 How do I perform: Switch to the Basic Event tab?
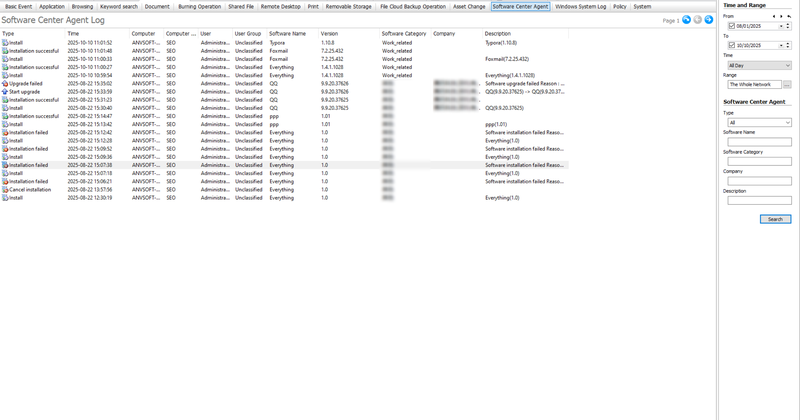coord(18,7)
